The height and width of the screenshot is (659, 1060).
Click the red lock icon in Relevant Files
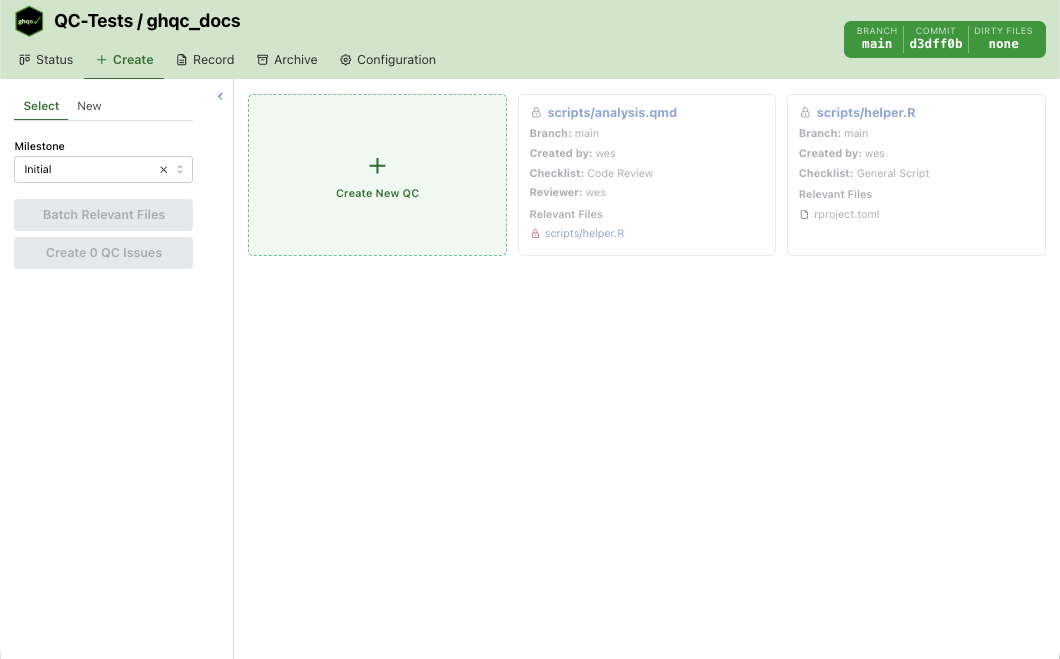coord(535,234)
